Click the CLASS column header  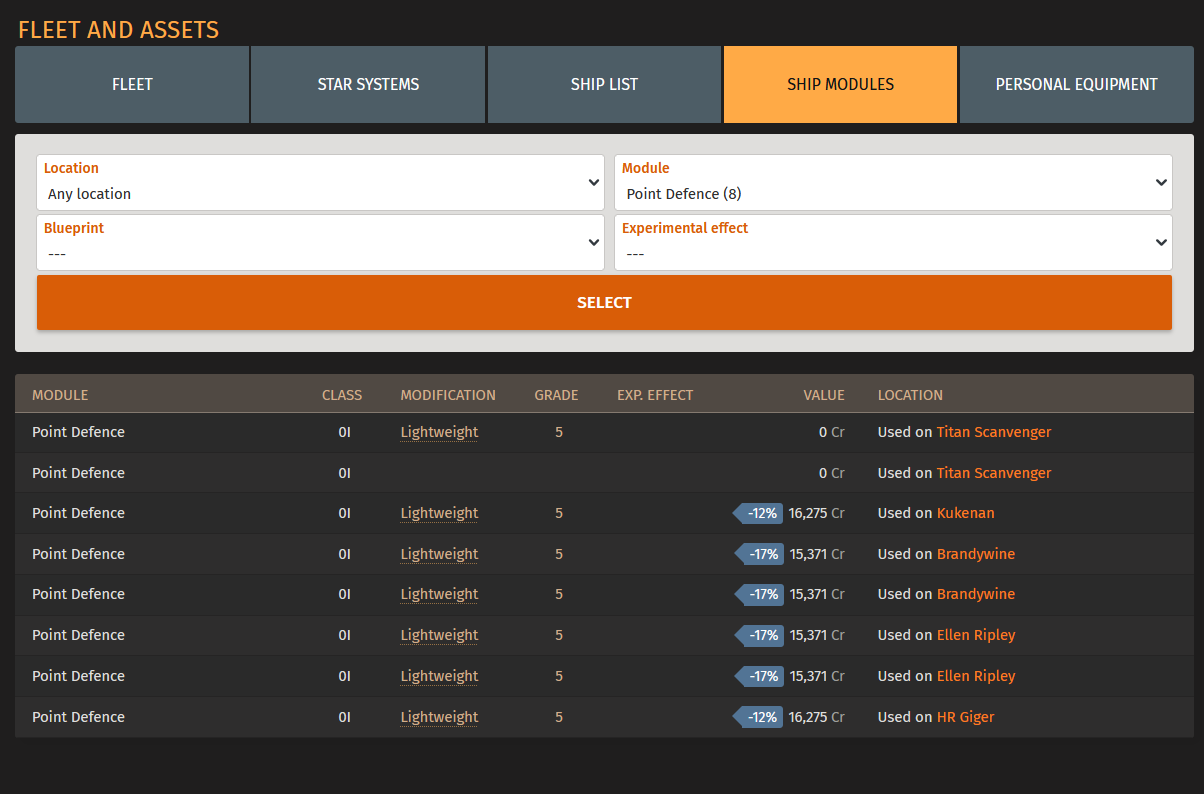pyautogui.click(x=342, y=395)
